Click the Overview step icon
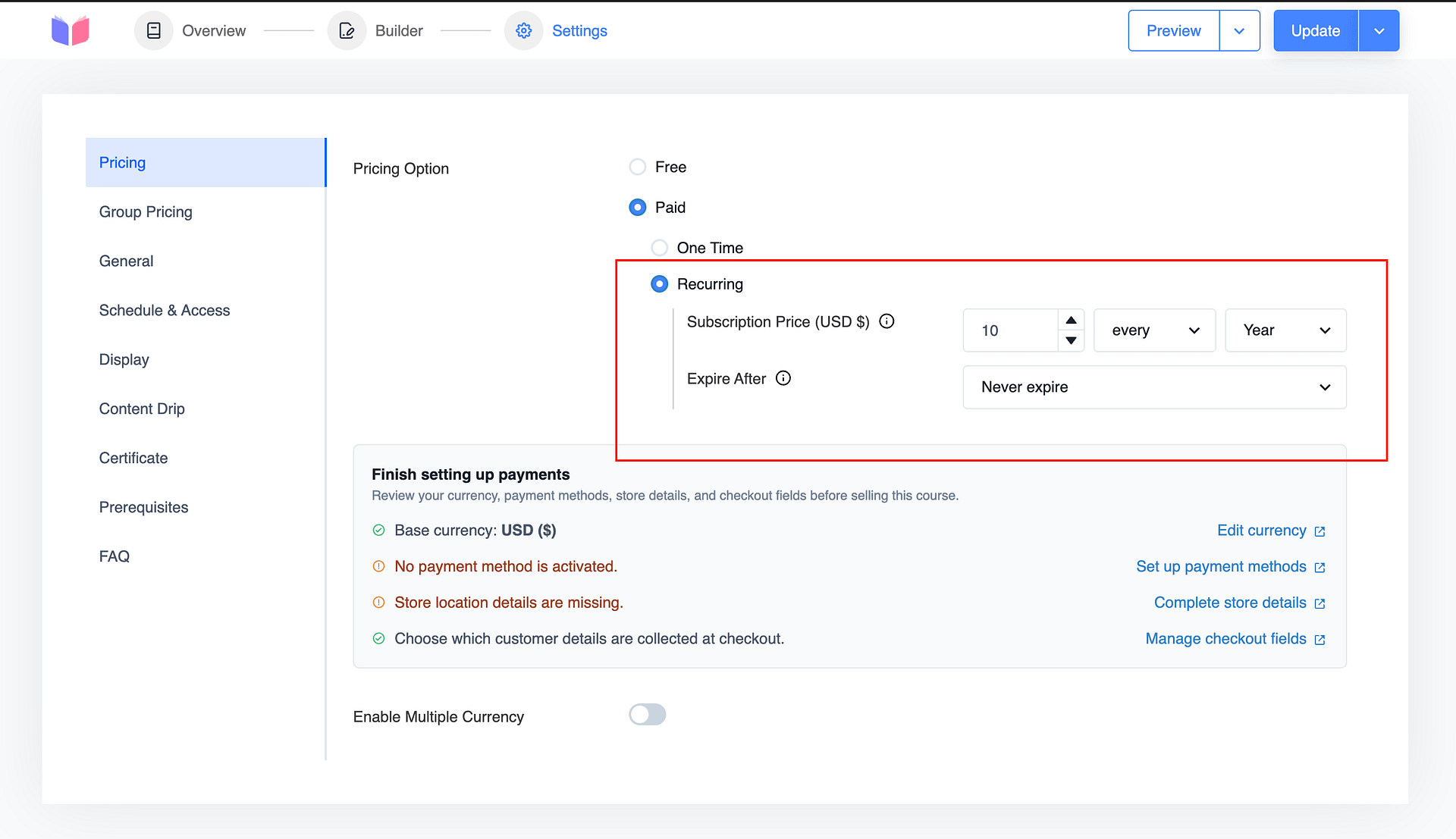Screen dimensions: 1456x839 pos(154,30)
